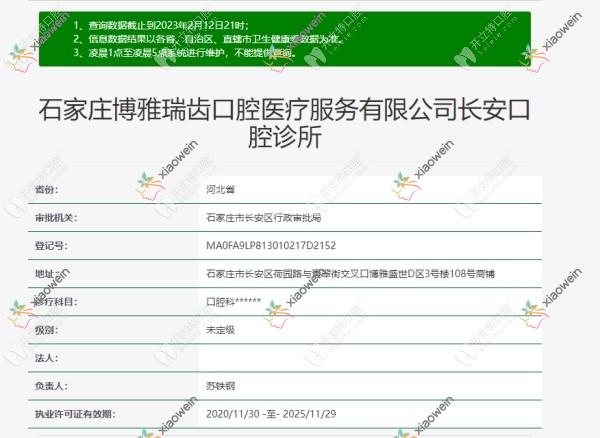Click the 法人 row label
This screenshot has width=600, height=438.
[46, 355]
